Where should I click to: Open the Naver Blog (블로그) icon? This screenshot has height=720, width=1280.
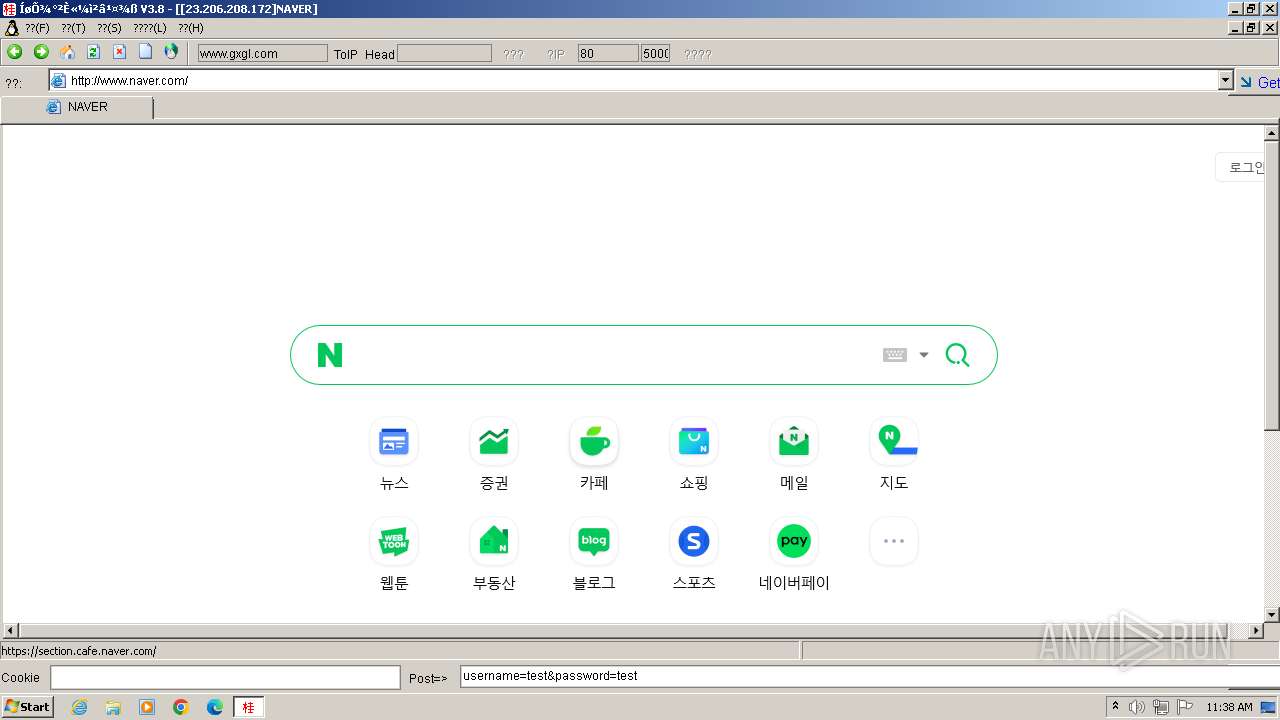[594, 541]
